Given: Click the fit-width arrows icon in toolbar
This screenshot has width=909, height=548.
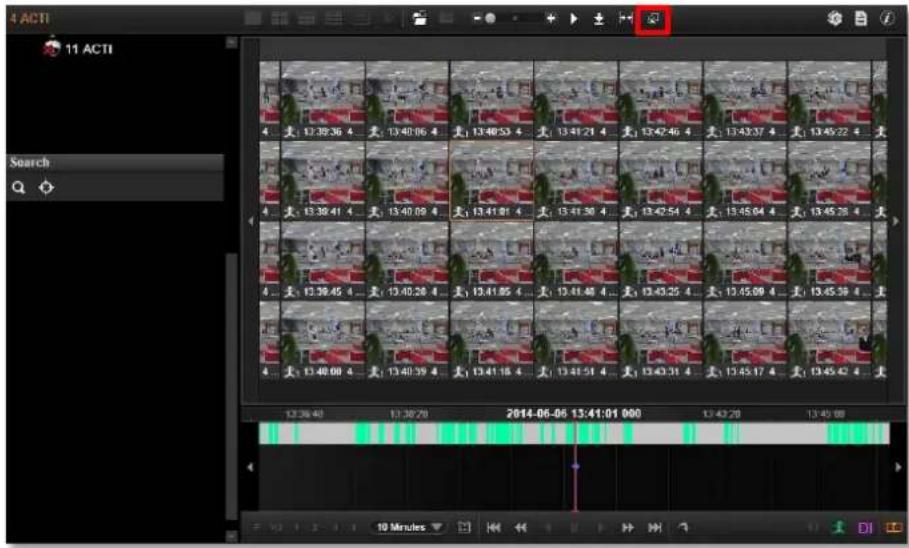Looking at the screenshot, I should click(x=626, y=19).
